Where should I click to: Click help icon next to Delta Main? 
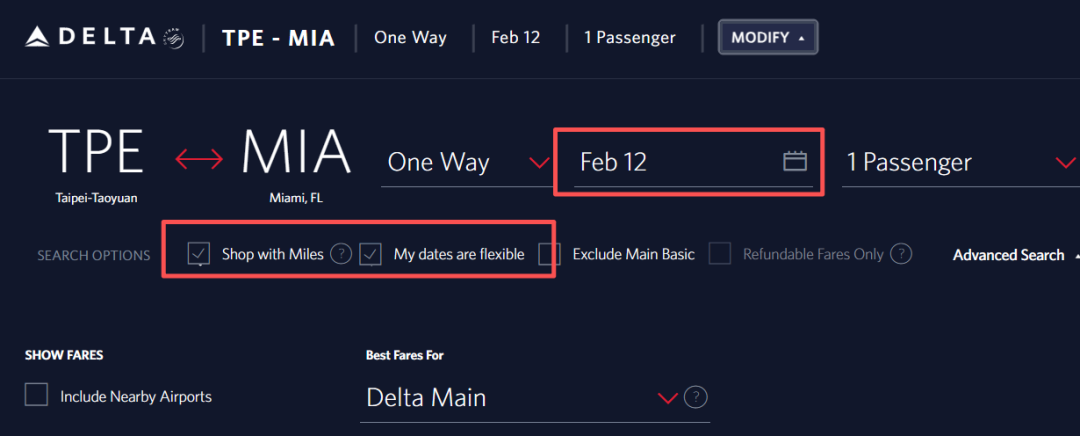click(697, 397)
